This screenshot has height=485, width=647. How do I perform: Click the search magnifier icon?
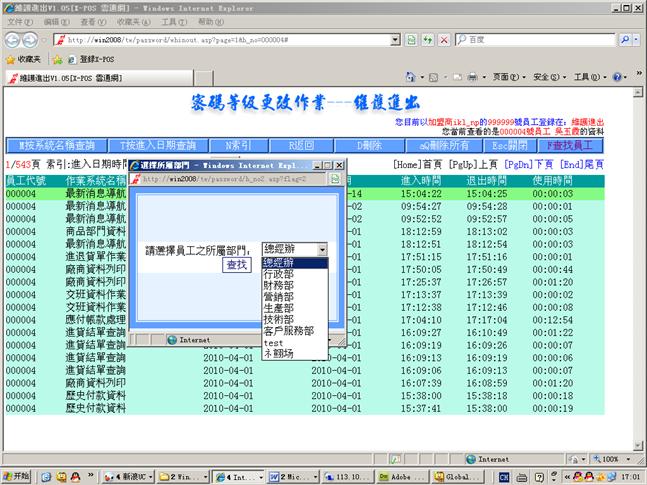[622, 40]
